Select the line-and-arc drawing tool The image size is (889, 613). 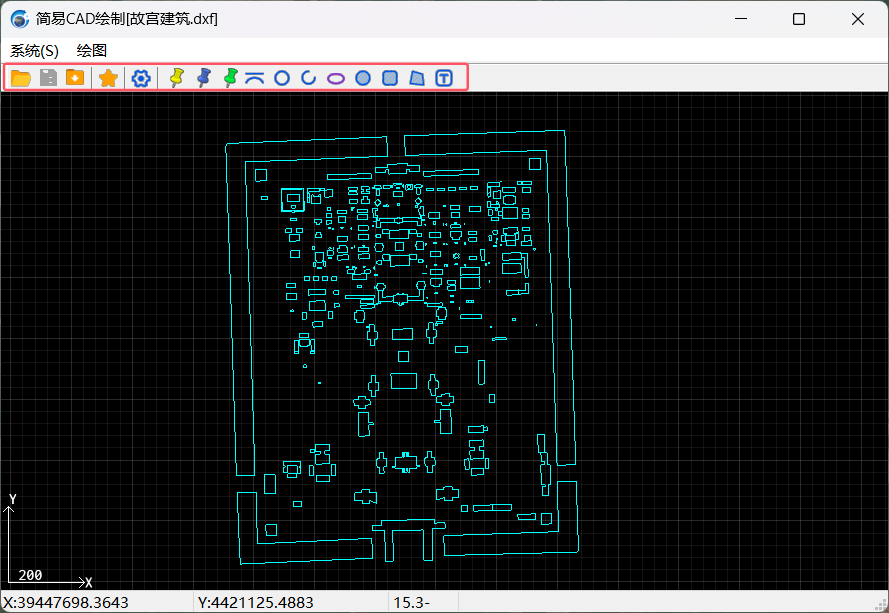(255, 78)
